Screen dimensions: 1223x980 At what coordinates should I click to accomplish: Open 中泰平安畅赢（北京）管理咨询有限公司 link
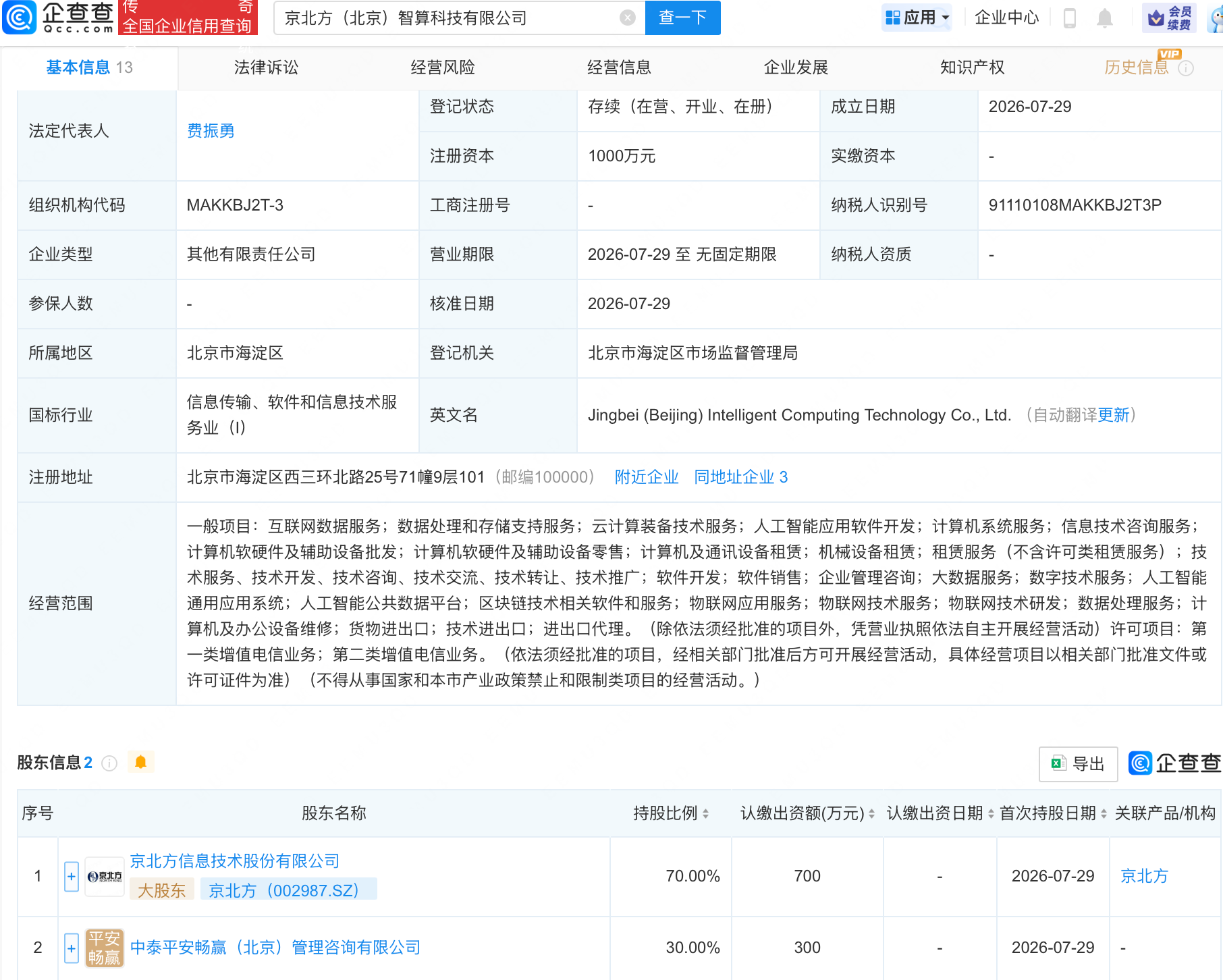click(275, 948)
